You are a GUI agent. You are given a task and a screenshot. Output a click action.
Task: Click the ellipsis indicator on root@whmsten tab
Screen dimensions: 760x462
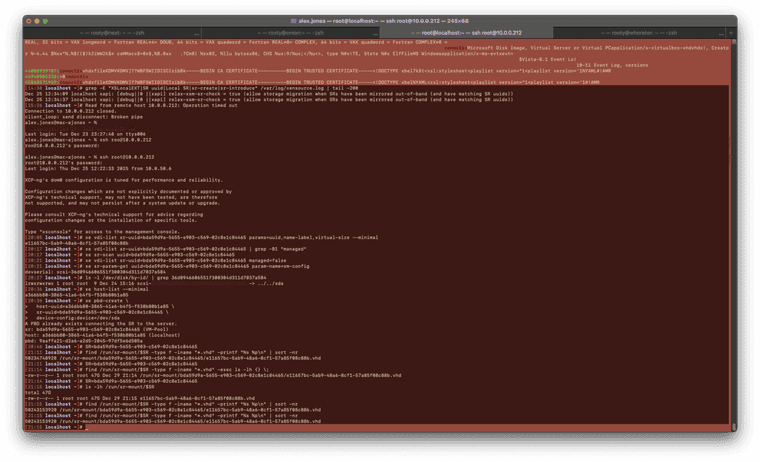(721, 33)
